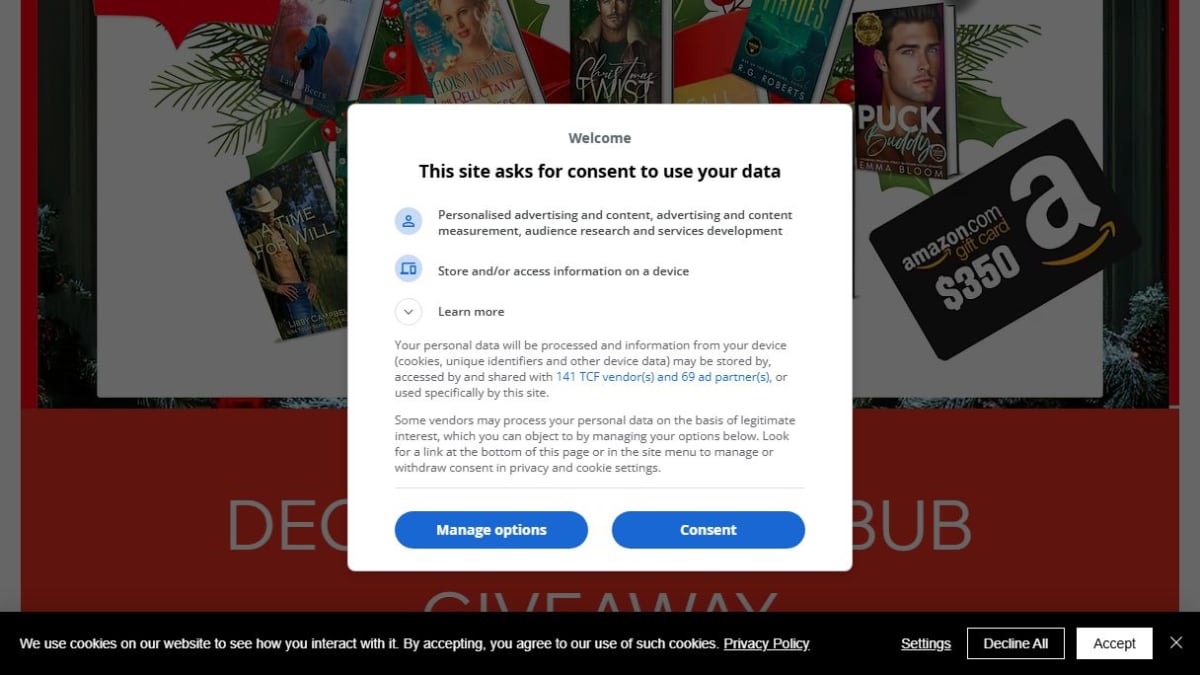The height and width of the screenshot is (675, 1200).
Task: Click Decline All cookies button
Action: (1016, 644)
